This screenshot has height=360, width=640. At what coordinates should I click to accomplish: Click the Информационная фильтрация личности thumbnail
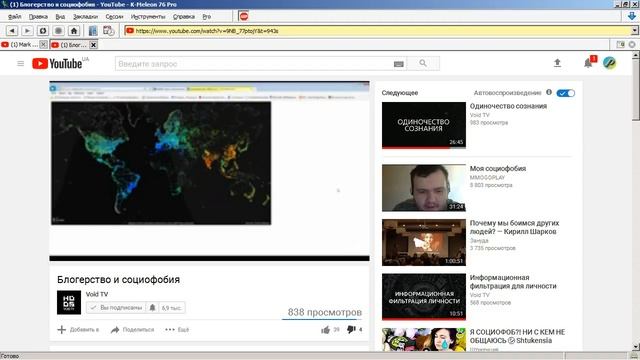click(x=424, y=297)
